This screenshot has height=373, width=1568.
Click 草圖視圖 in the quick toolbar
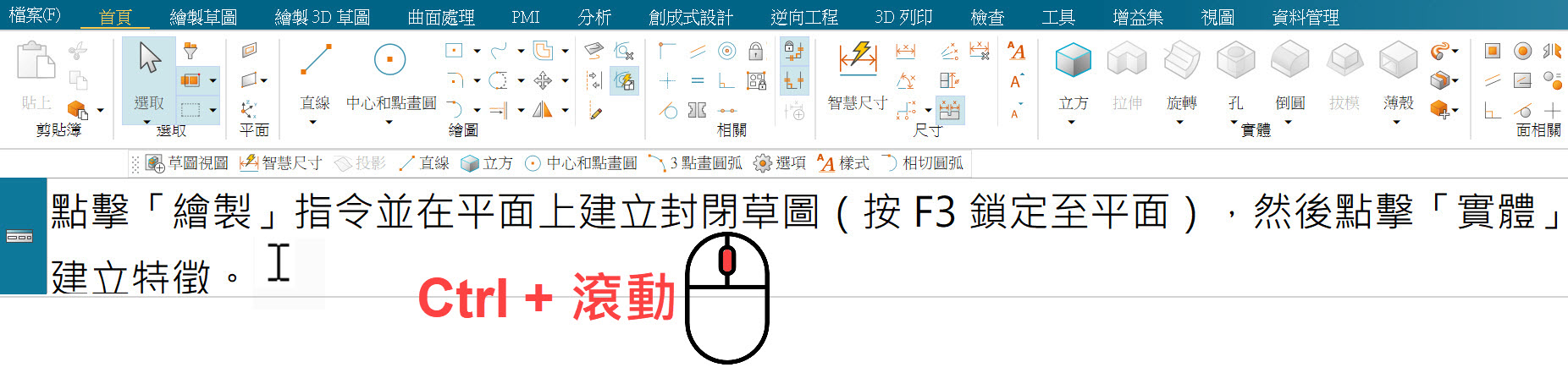coord(187,163)
